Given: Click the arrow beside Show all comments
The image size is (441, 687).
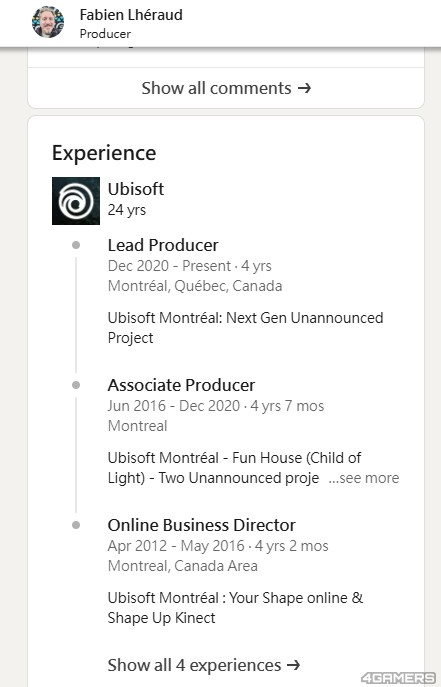Looking at the screenshot, I should (304, 88).
